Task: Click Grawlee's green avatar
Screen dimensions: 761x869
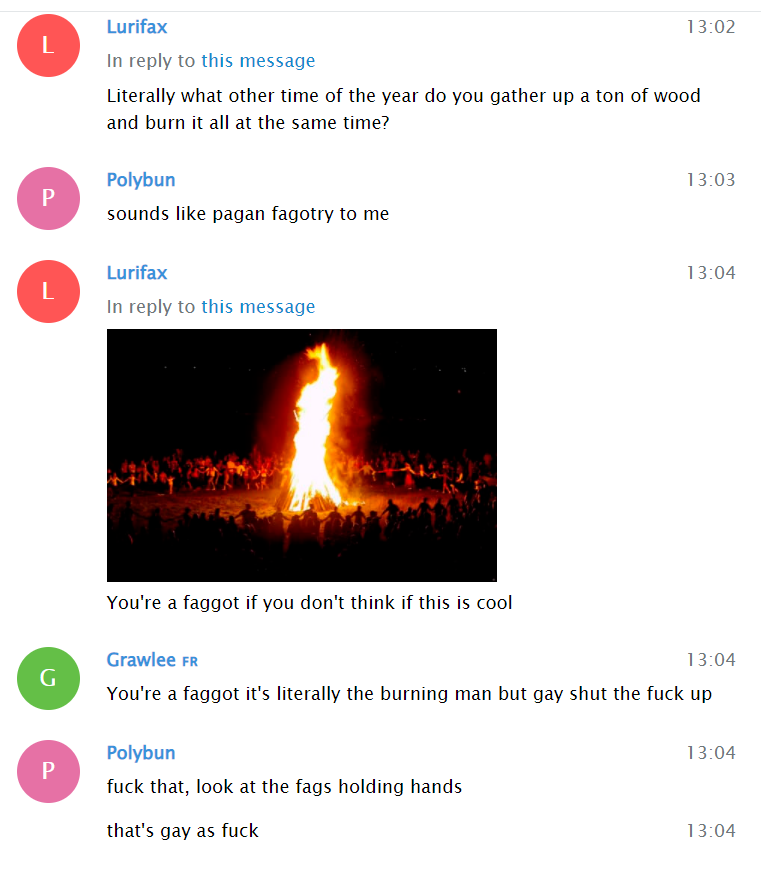Action: (48, 678)
